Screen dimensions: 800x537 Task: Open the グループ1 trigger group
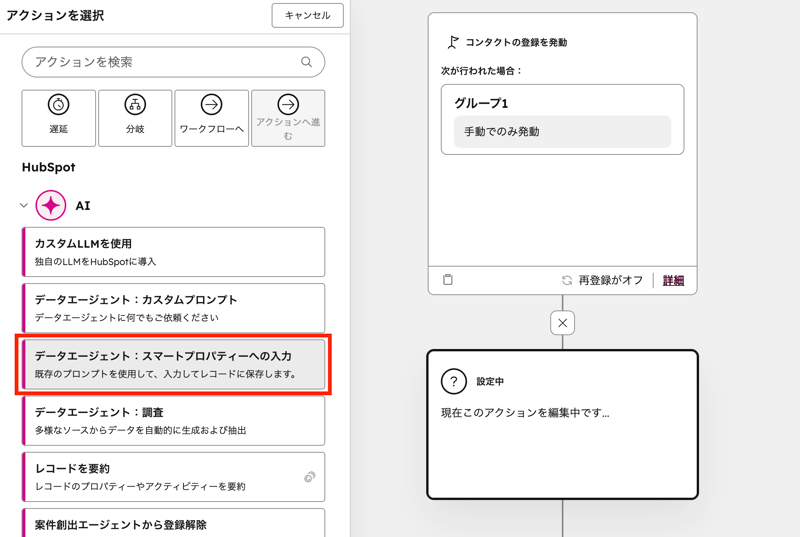tap(562, 119)
